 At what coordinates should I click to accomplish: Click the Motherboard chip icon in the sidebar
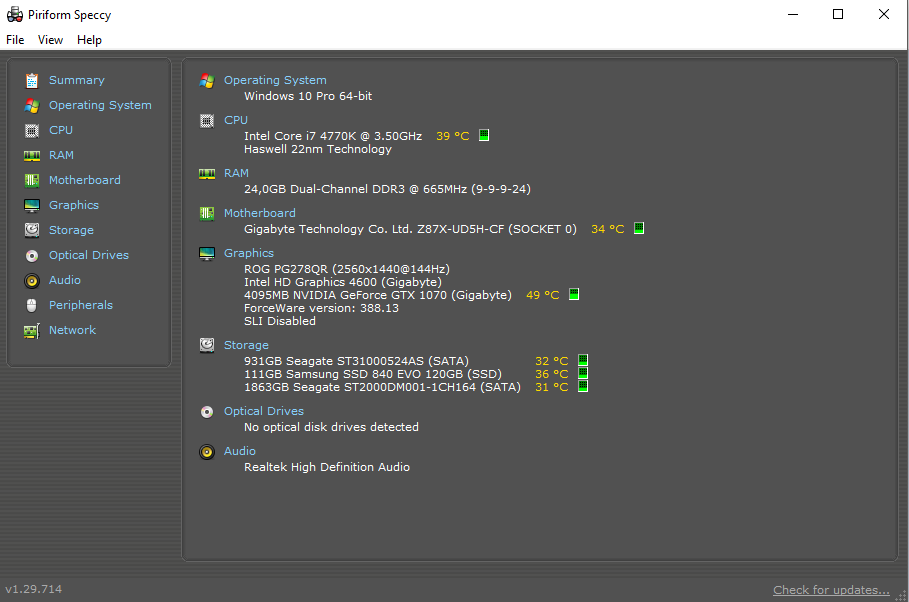tap(33, 179)
